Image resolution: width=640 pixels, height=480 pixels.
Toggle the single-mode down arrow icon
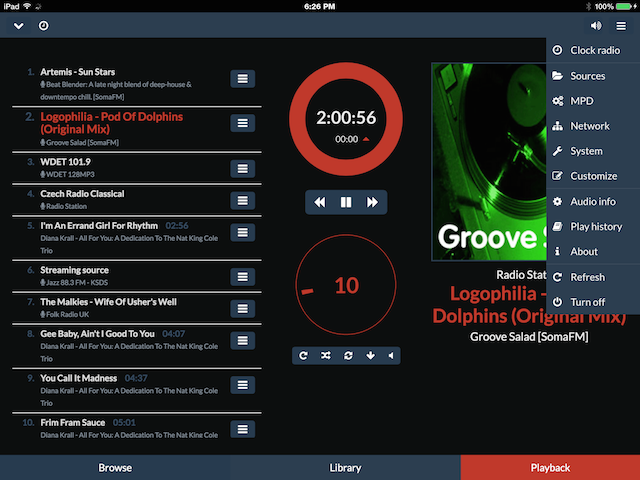click(x=370, y=356)
